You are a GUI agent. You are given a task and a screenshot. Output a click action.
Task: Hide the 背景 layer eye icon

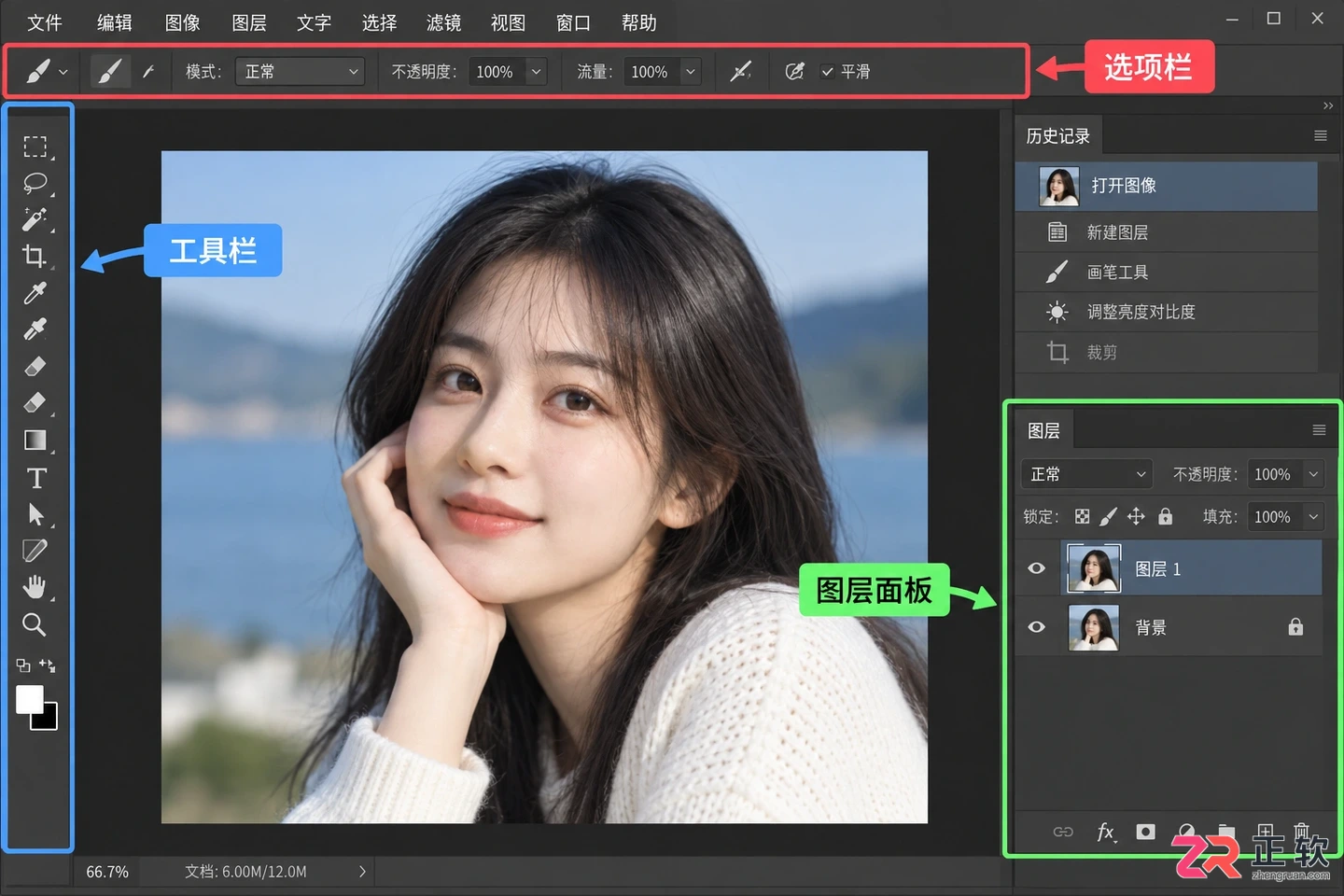(1036, 627)
